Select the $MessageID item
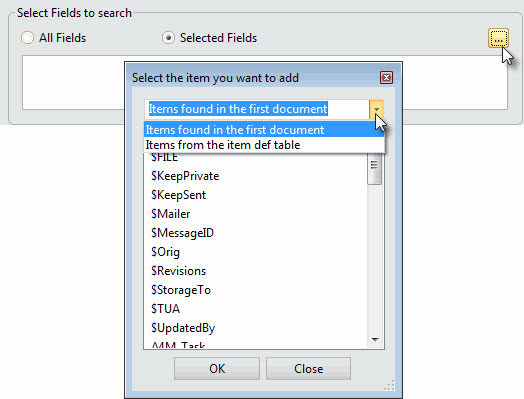This screenshot has height=399, width=524. (x=182, y=233)
